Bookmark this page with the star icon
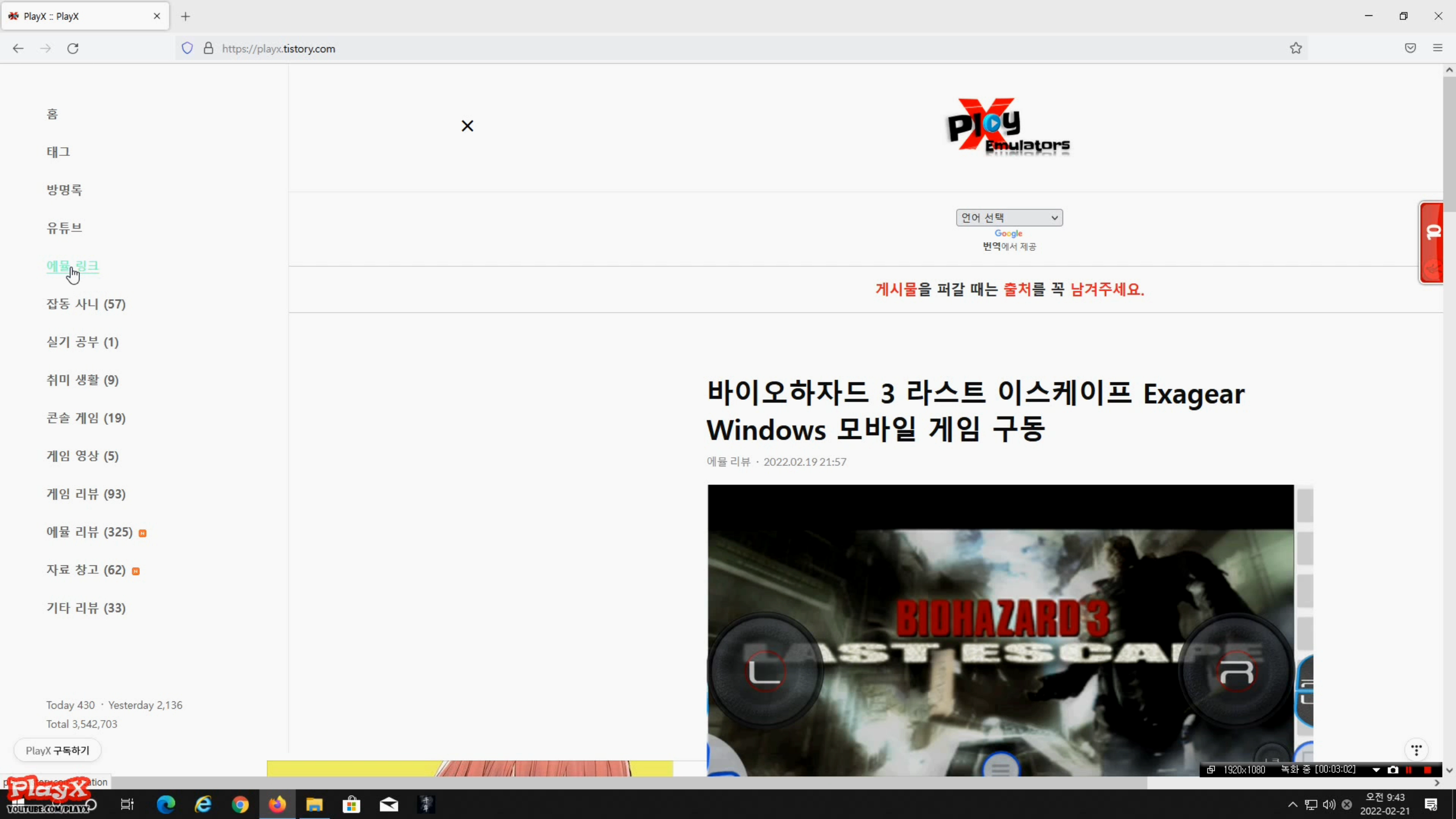 (x=1296, y=48)
